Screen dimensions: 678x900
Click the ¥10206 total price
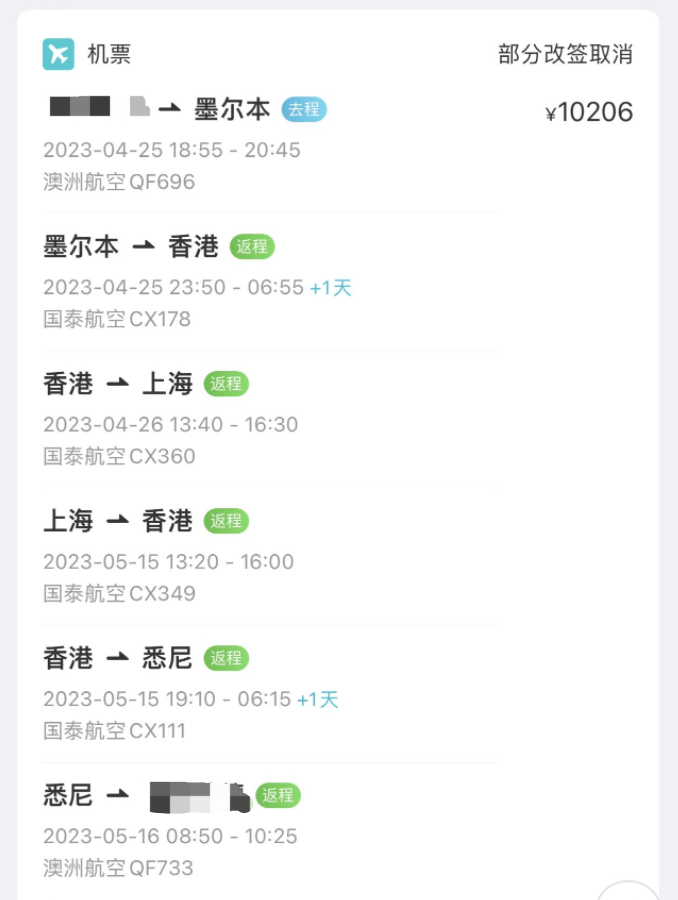pos(591,112)
